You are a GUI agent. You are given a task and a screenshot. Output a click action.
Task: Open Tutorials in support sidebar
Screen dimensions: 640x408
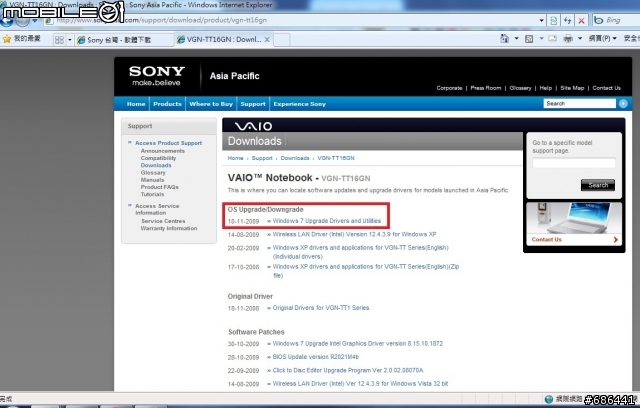[x=152, y=194]
